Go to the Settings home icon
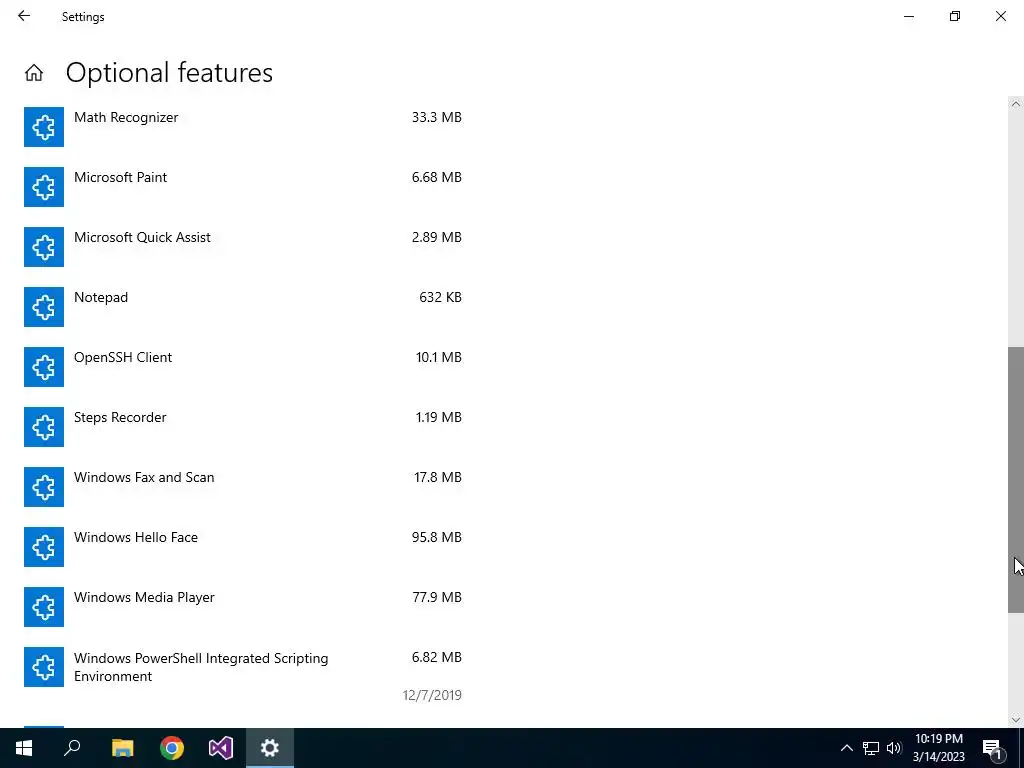The height and width of the screenshot is (768, 1024). [34, 72]
